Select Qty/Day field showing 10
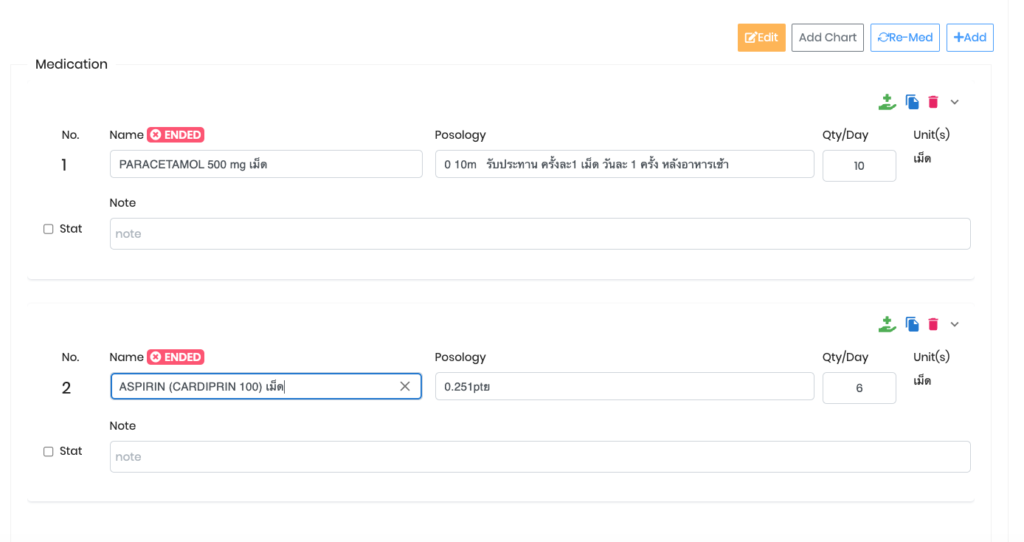Screen dimensions: 1024x542 click(x=858, y=166)
